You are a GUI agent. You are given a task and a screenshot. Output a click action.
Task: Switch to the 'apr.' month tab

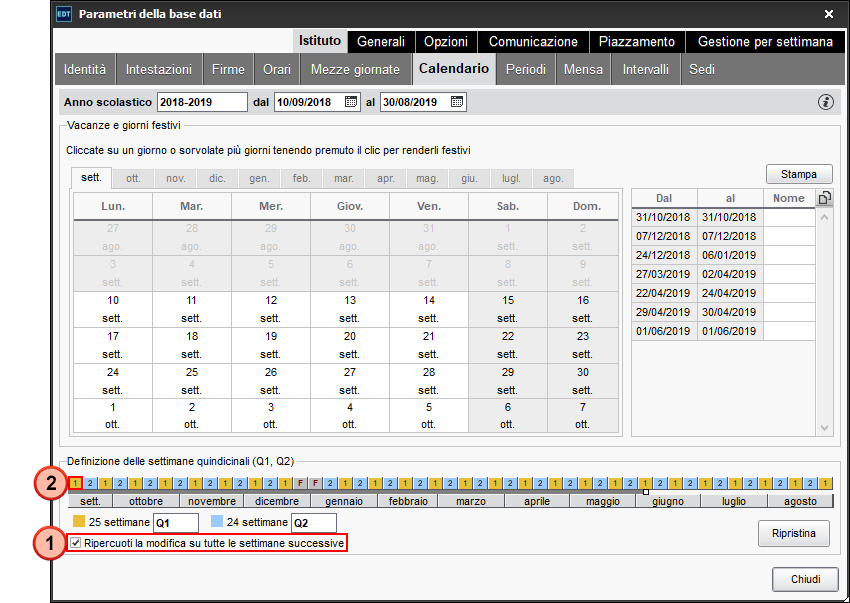coord(385,178)
